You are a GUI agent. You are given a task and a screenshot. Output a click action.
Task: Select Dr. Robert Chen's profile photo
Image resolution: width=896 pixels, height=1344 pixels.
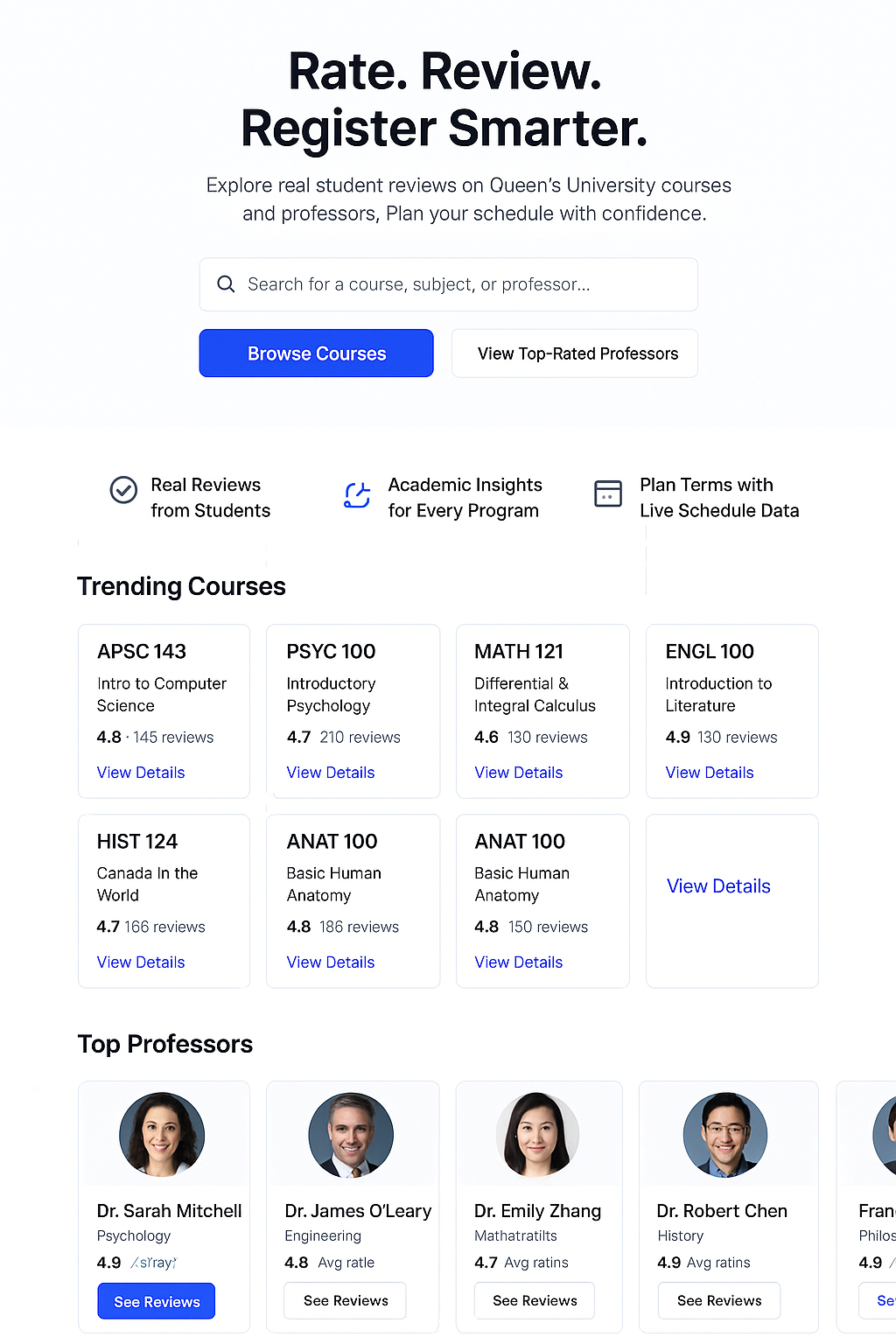pos(725,1134)
